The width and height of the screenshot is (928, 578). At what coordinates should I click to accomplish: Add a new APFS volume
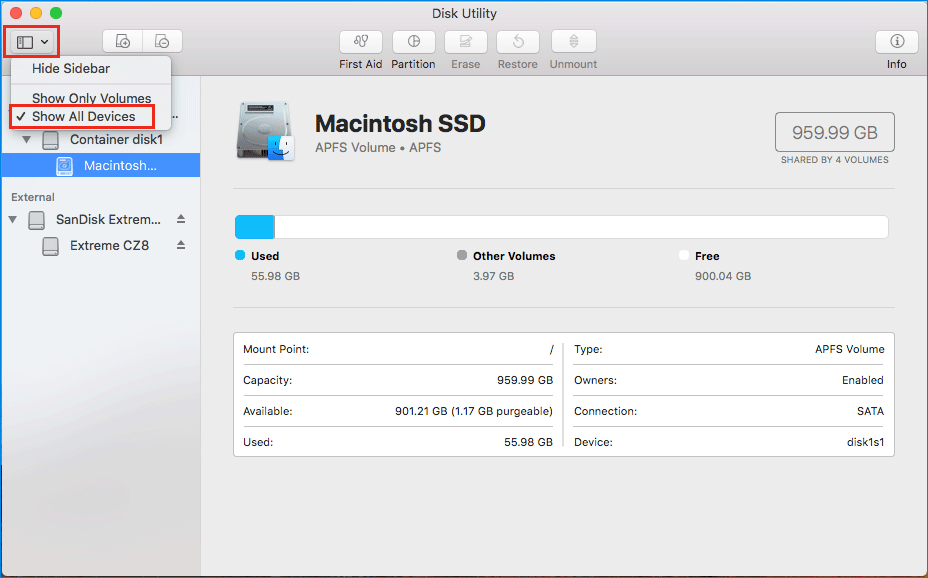point(122,41)
